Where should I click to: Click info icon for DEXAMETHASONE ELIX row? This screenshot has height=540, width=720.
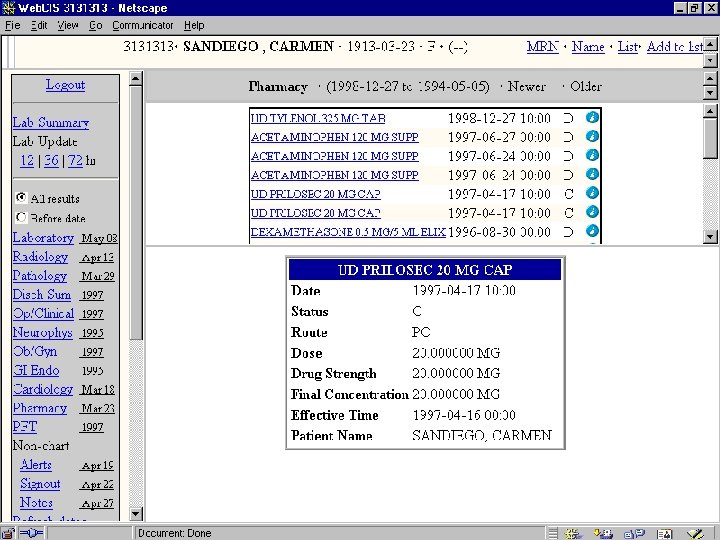coord(592,231)
